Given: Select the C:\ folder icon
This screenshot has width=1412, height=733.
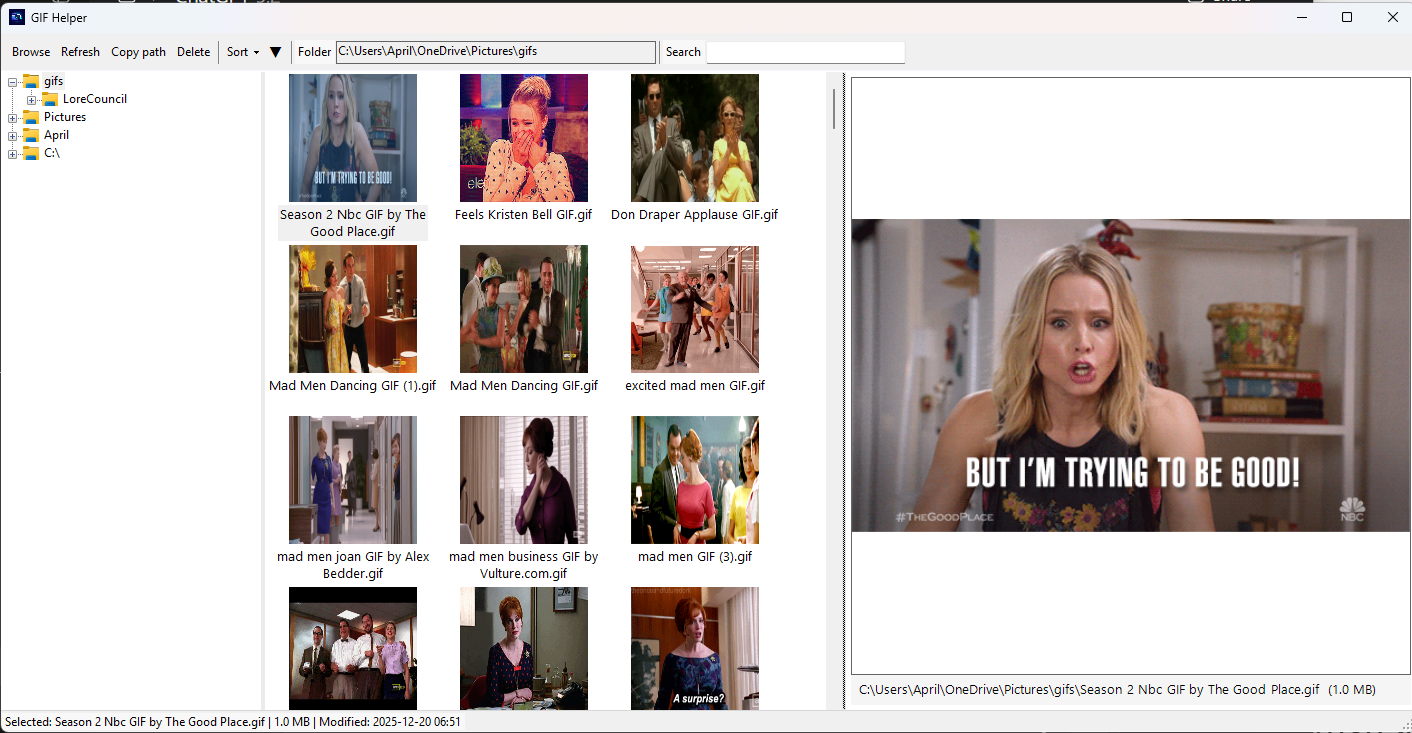Looking at the screenshot, I should pyautogui.click(x=31, y=153).
